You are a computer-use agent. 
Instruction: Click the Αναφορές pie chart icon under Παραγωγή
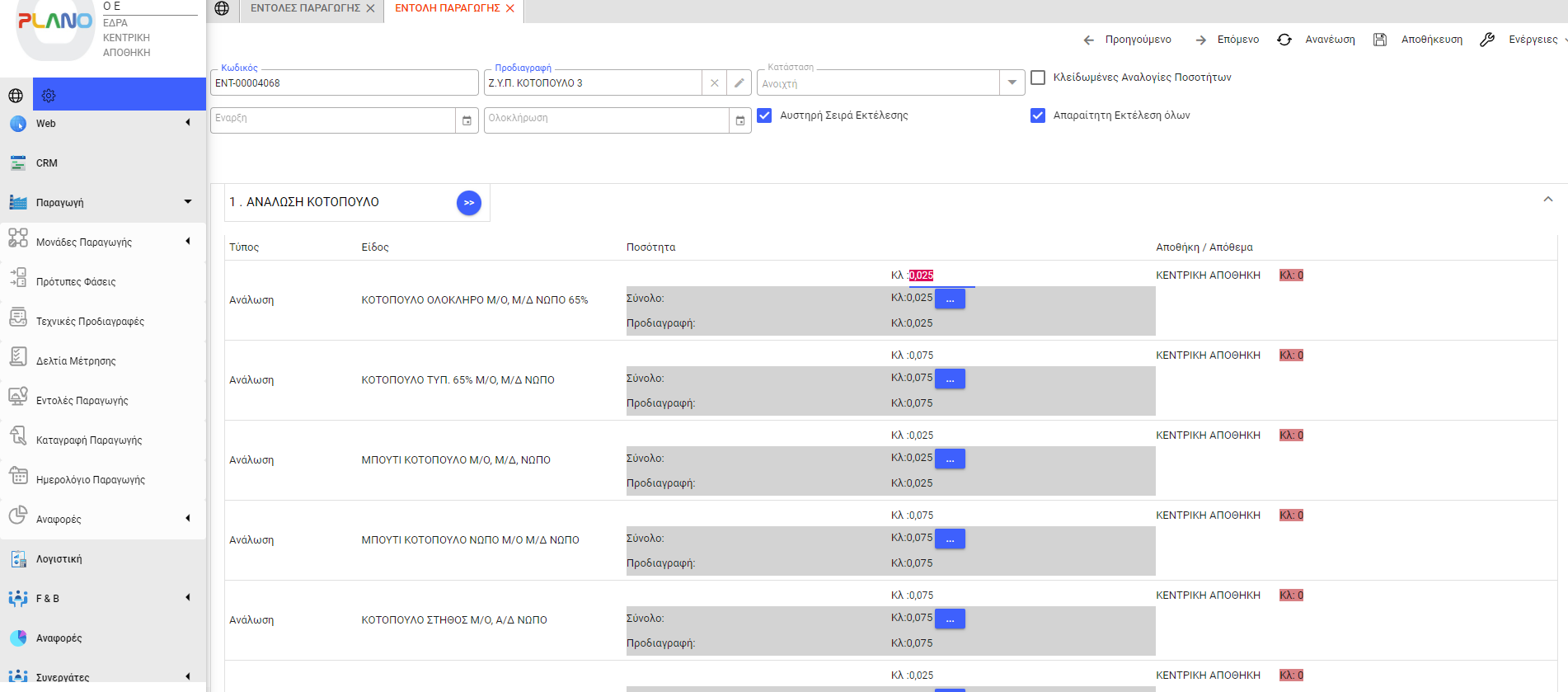click(x=18, y=515)
